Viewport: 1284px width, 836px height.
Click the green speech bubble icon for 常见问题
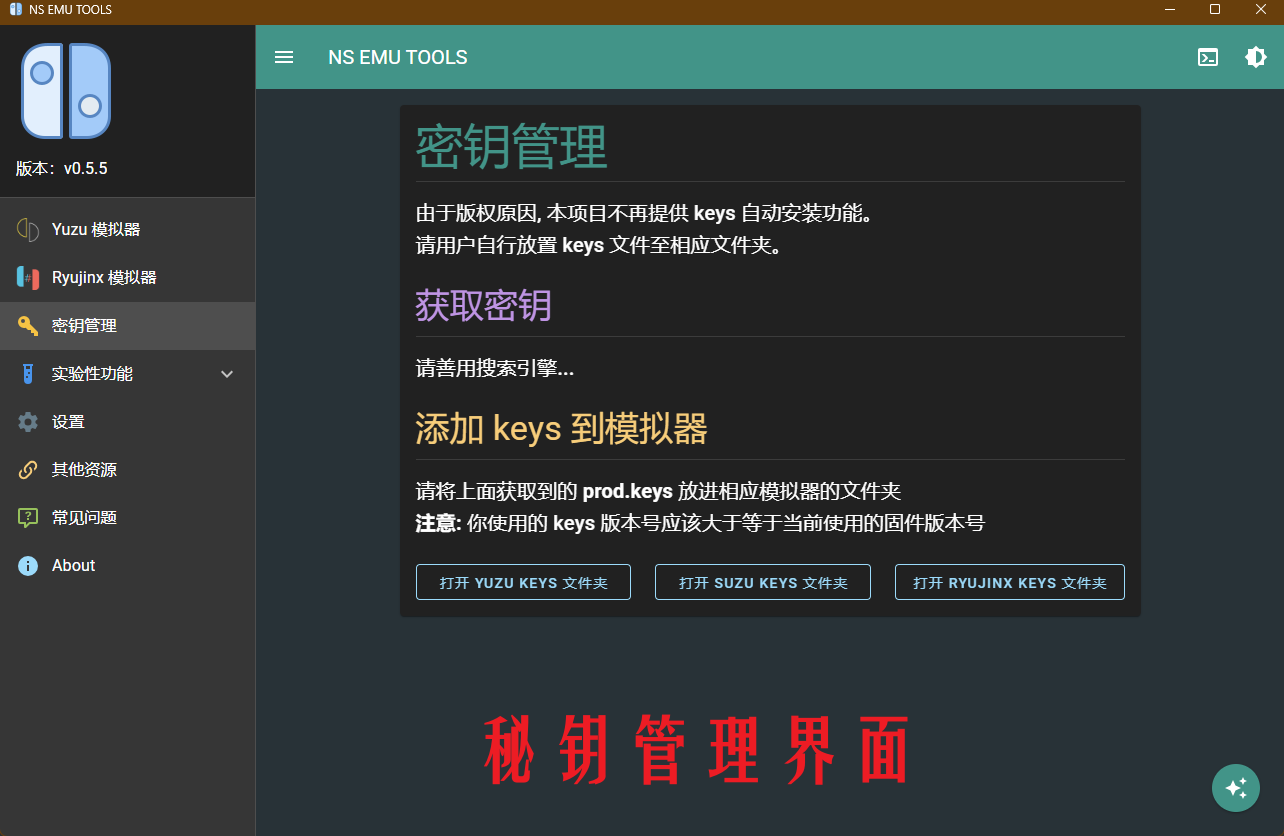[27, 517]
